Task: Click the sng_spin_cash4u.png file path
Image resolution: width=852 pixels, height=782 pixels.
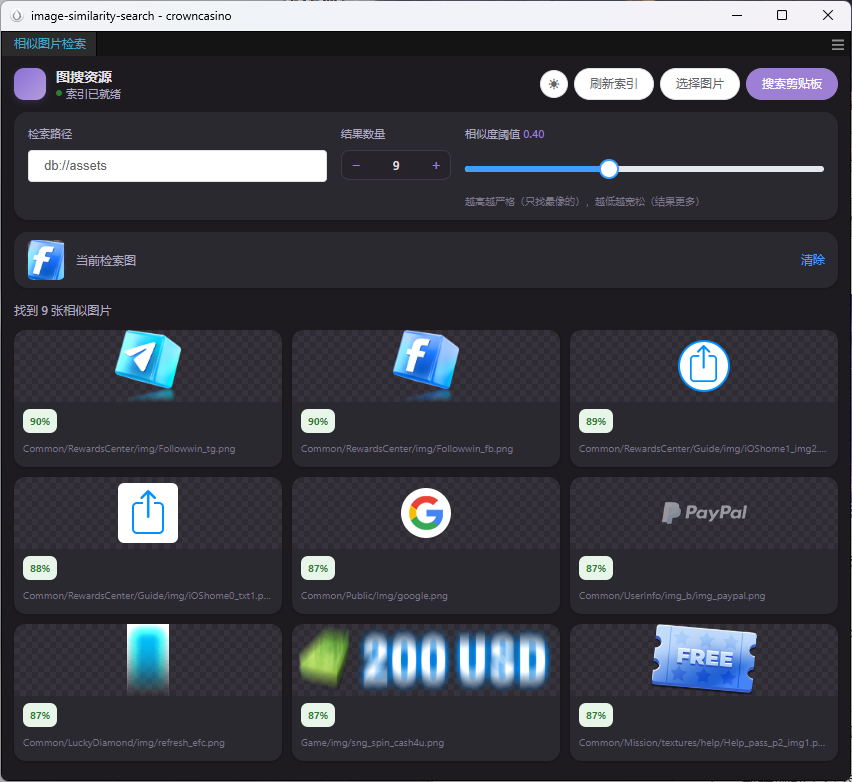Action: point(373,742)
